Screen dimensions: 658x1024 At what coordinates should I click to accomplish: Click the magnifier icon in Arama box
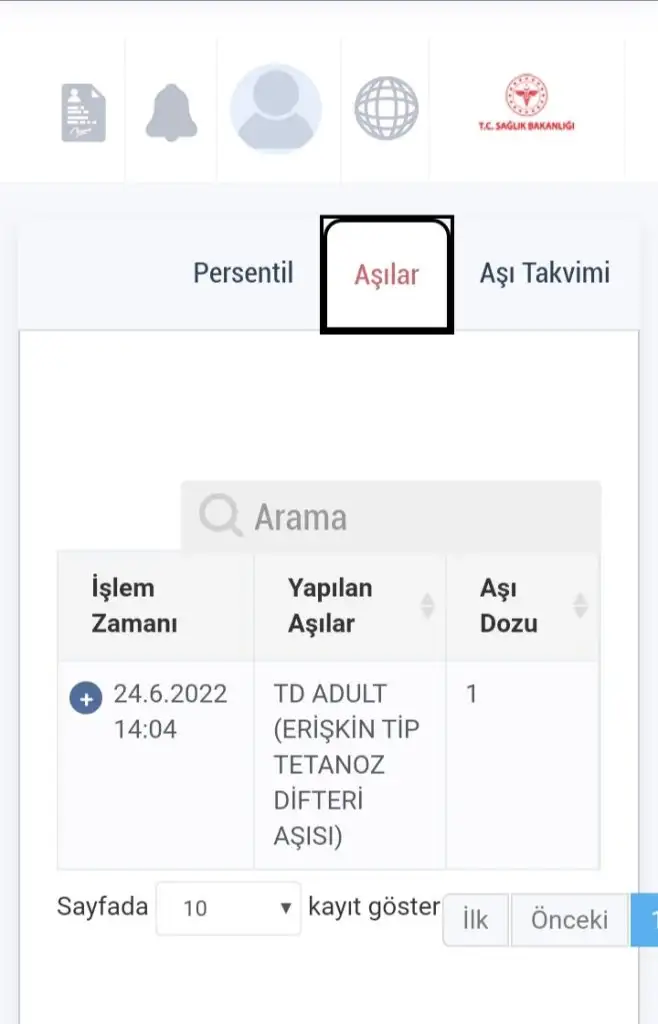pyautogui.click(x=220, y=515)
